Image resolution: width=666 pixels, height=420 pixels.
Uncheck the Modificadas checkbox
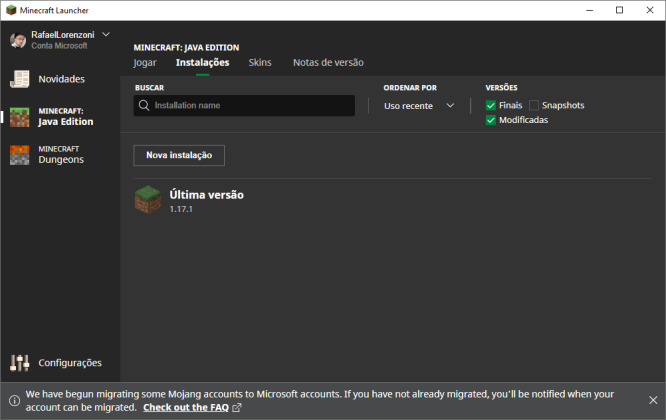click(491, 120)
